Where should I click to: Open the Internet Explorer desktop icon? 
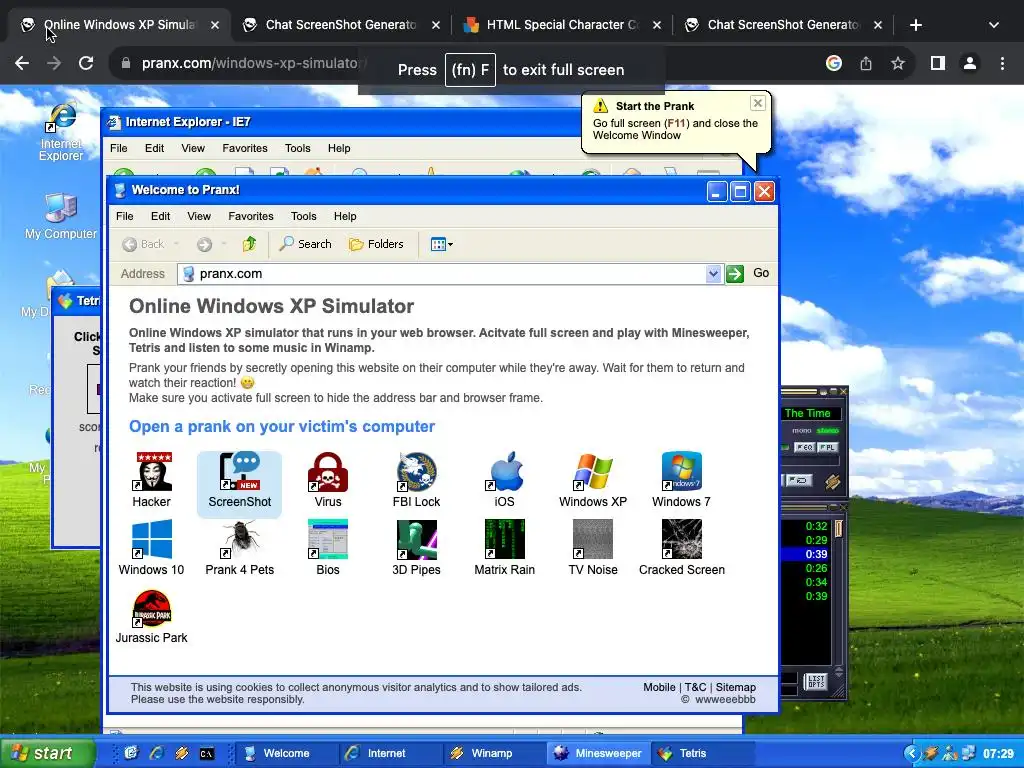click(x=61, y=133)
